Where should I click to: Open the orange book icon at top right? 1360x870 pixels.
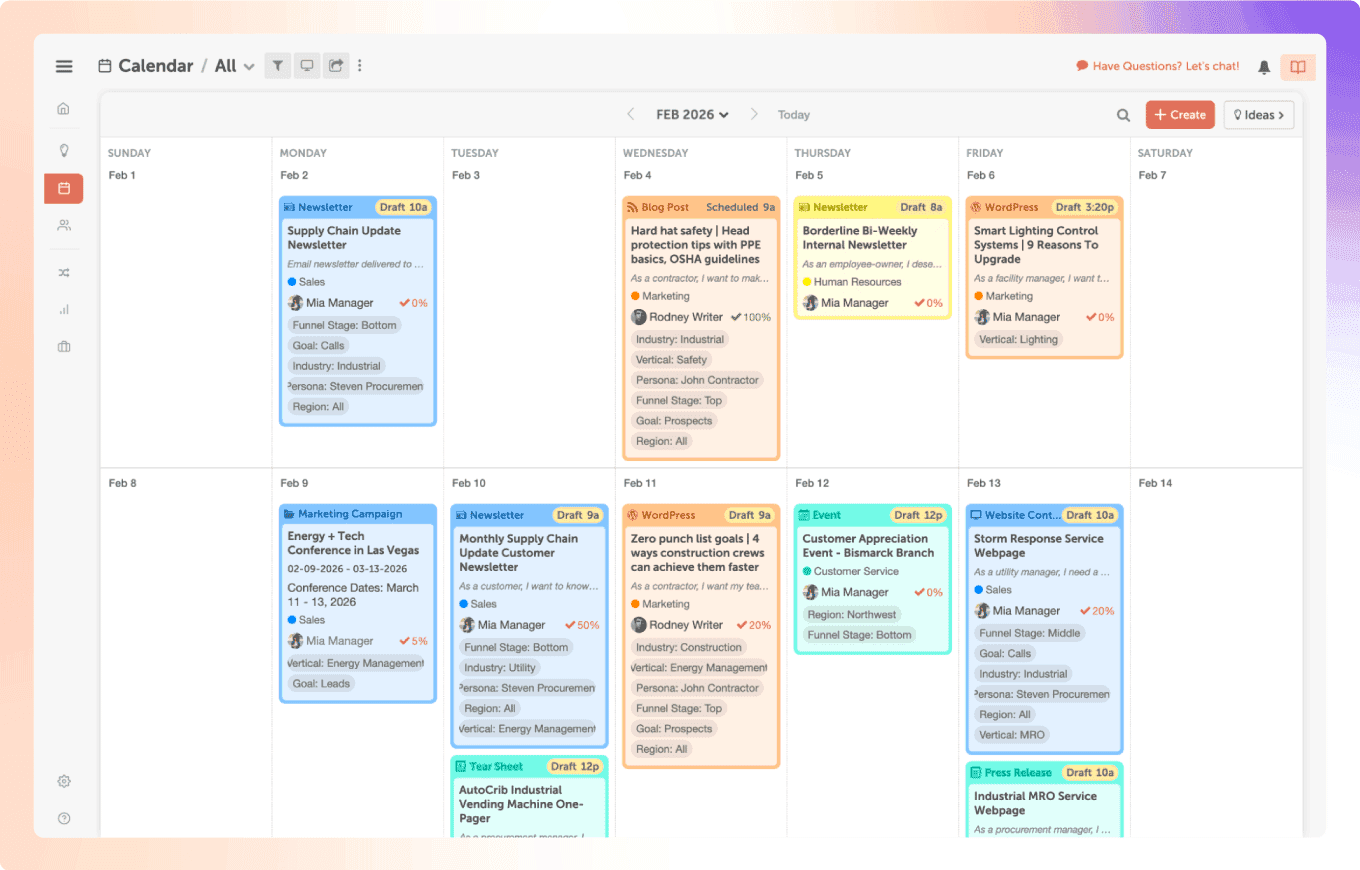pyautogui.click(x=1297, y=66)
